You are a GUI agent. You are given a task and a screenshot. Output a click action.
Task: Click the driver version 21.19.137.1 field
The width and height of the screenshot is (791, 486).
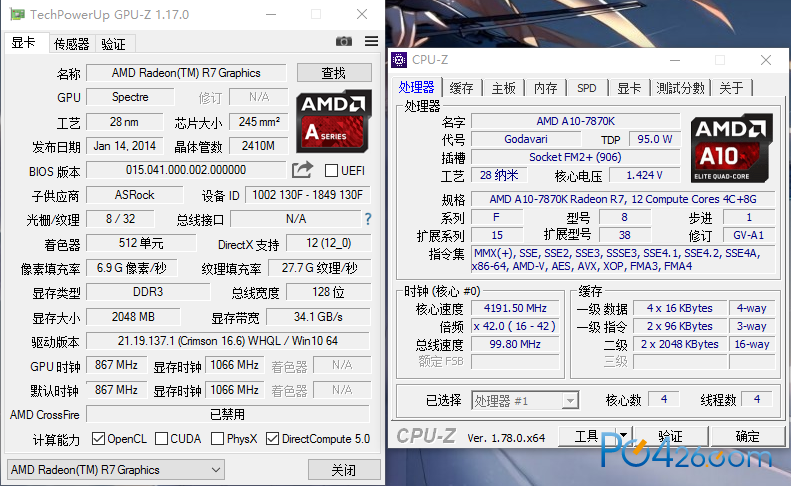point(228,341)
